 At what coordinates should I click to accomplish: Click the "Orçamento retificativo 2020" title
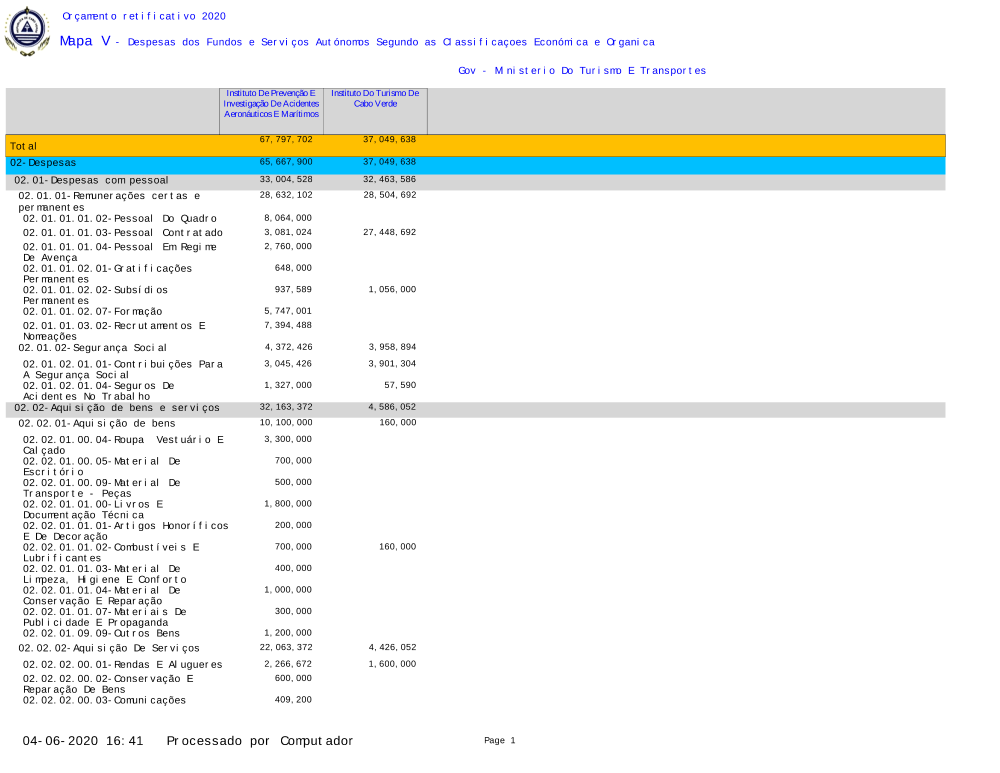144,16
